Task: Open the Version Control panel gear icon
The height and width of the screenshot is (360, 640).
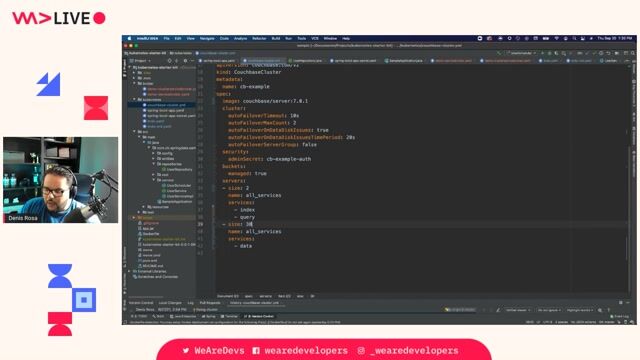Action: [x=621, y=303]
